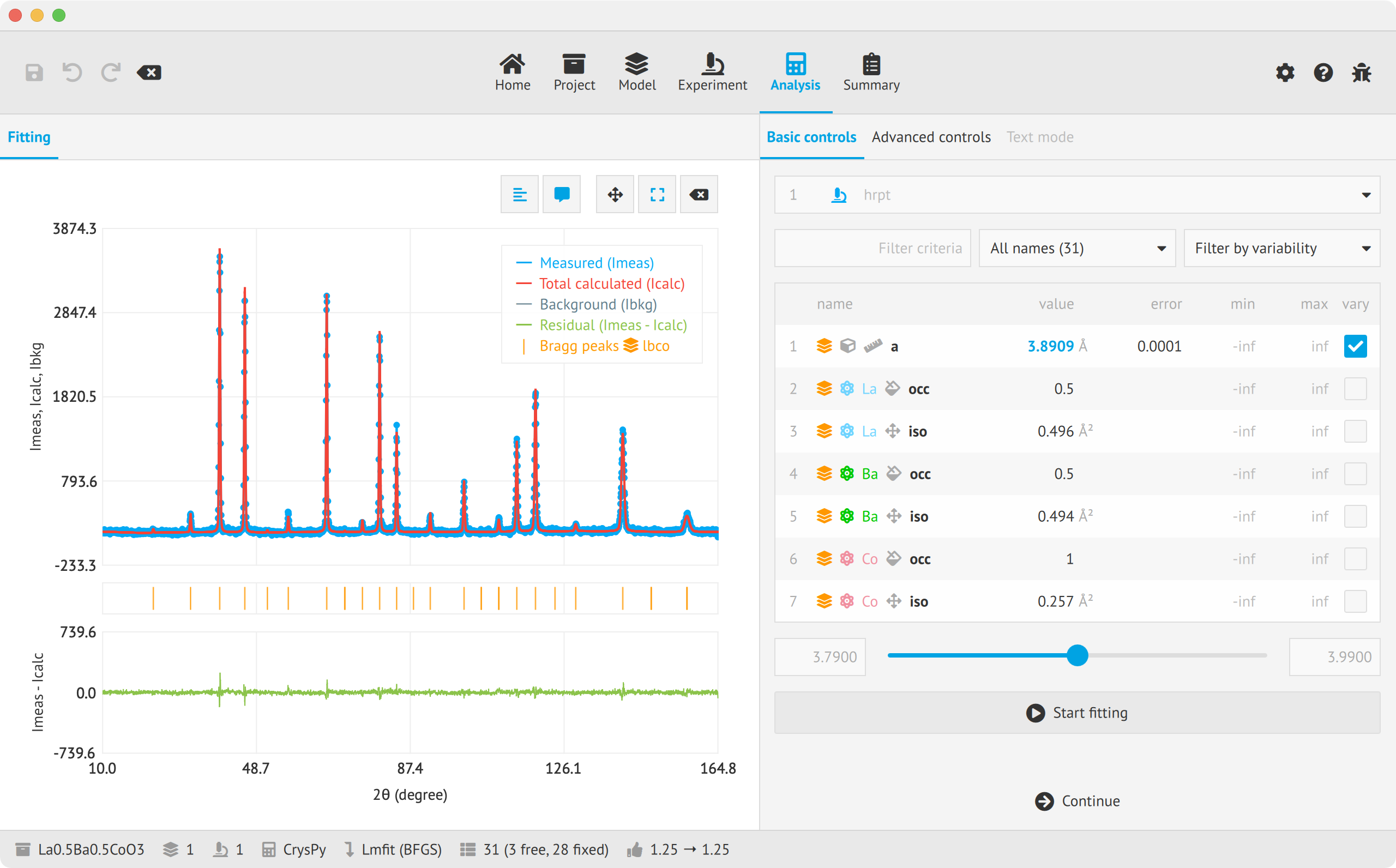Viewport: 1396px width, 868px height.
Task: Enable vary for La occ
Action: (1355, 389)
